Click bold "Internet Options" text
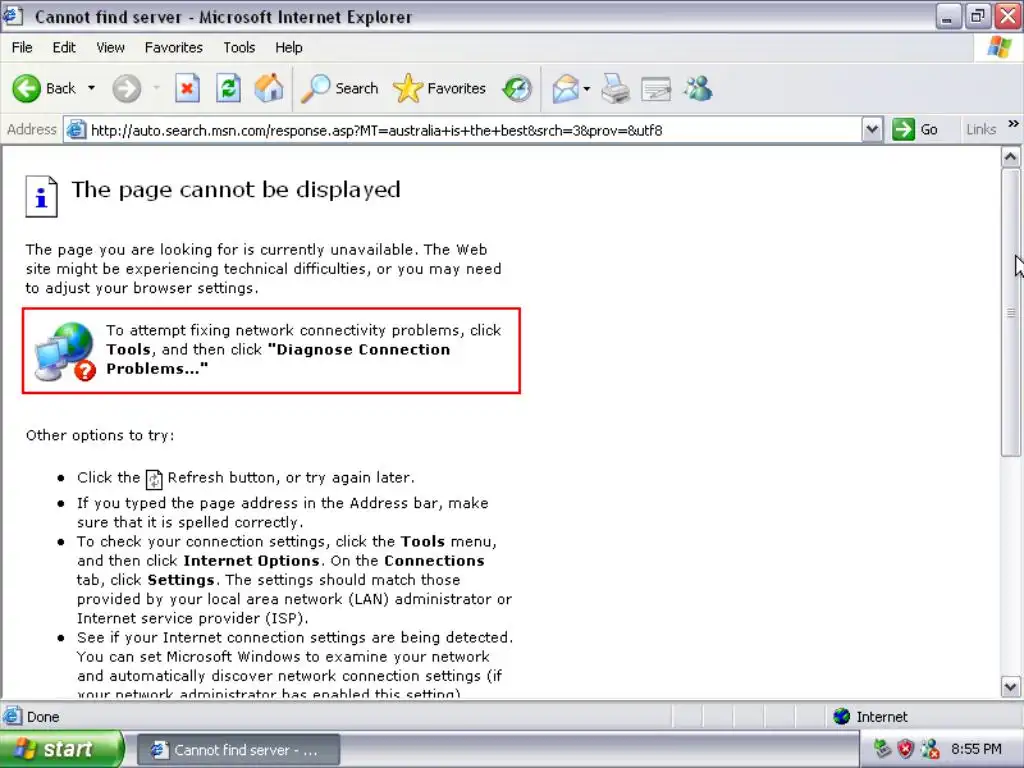Viewport: 1024px width, 768px height. tap(251, 561)
